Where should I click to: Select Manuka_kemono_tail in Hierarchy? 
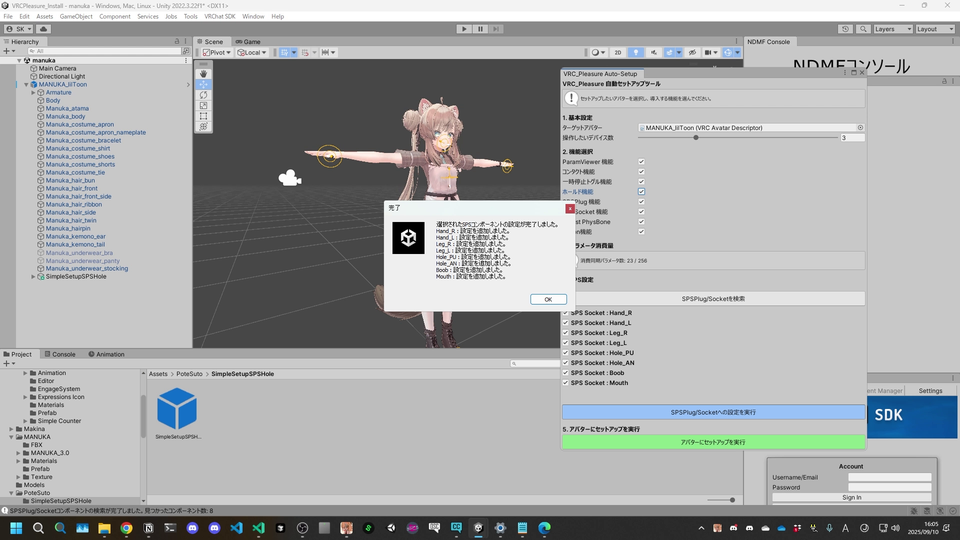pyautogui.click(x=75, y=244)
